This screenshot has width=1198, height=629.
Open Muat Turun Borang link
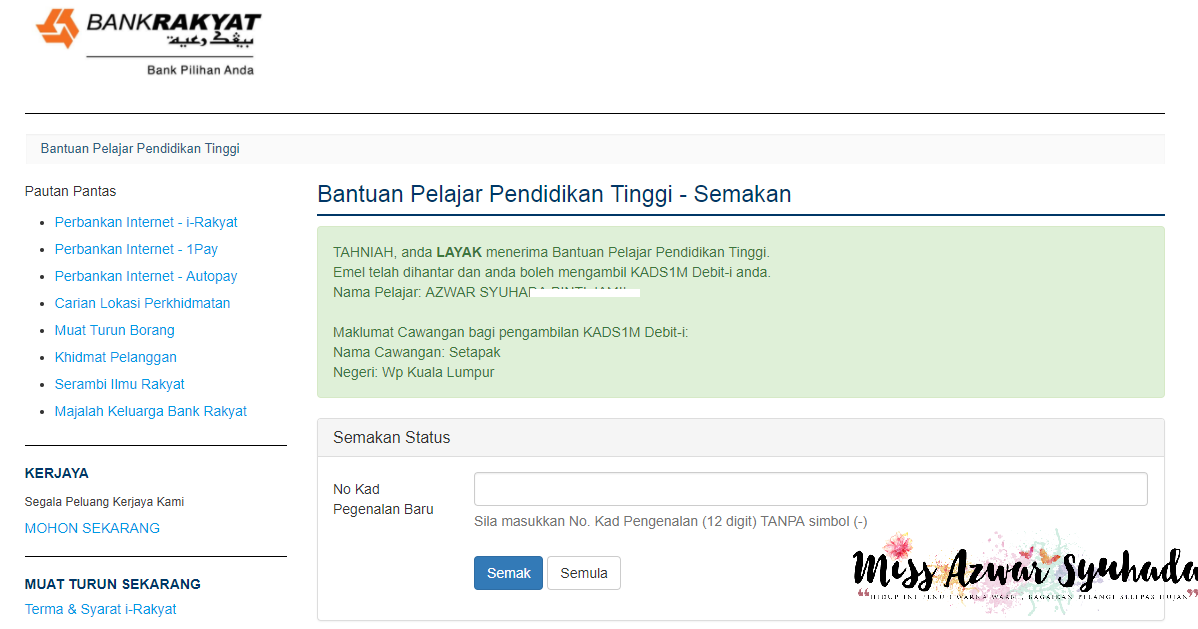coord(115,330)
